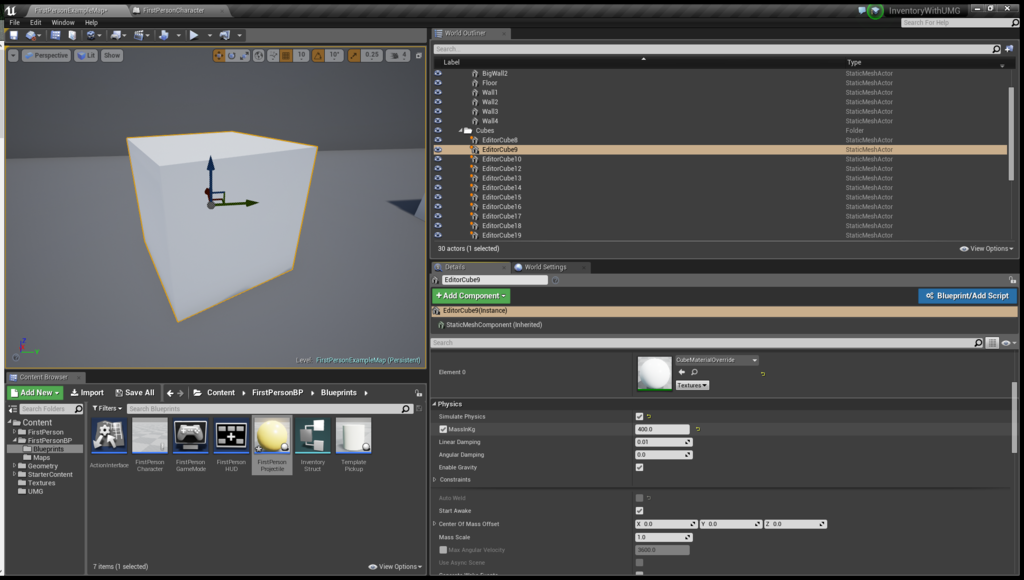Expand Center Of Mass Offset property

pos(435,524)
